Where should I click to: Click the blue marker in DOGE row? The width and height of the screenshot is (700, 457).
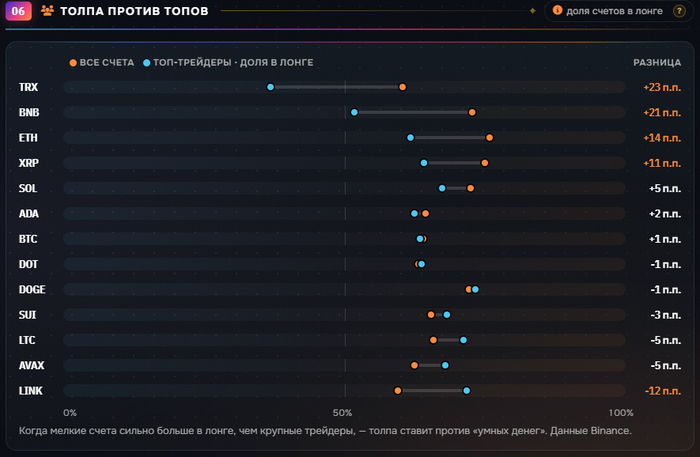tap(475, 290)
